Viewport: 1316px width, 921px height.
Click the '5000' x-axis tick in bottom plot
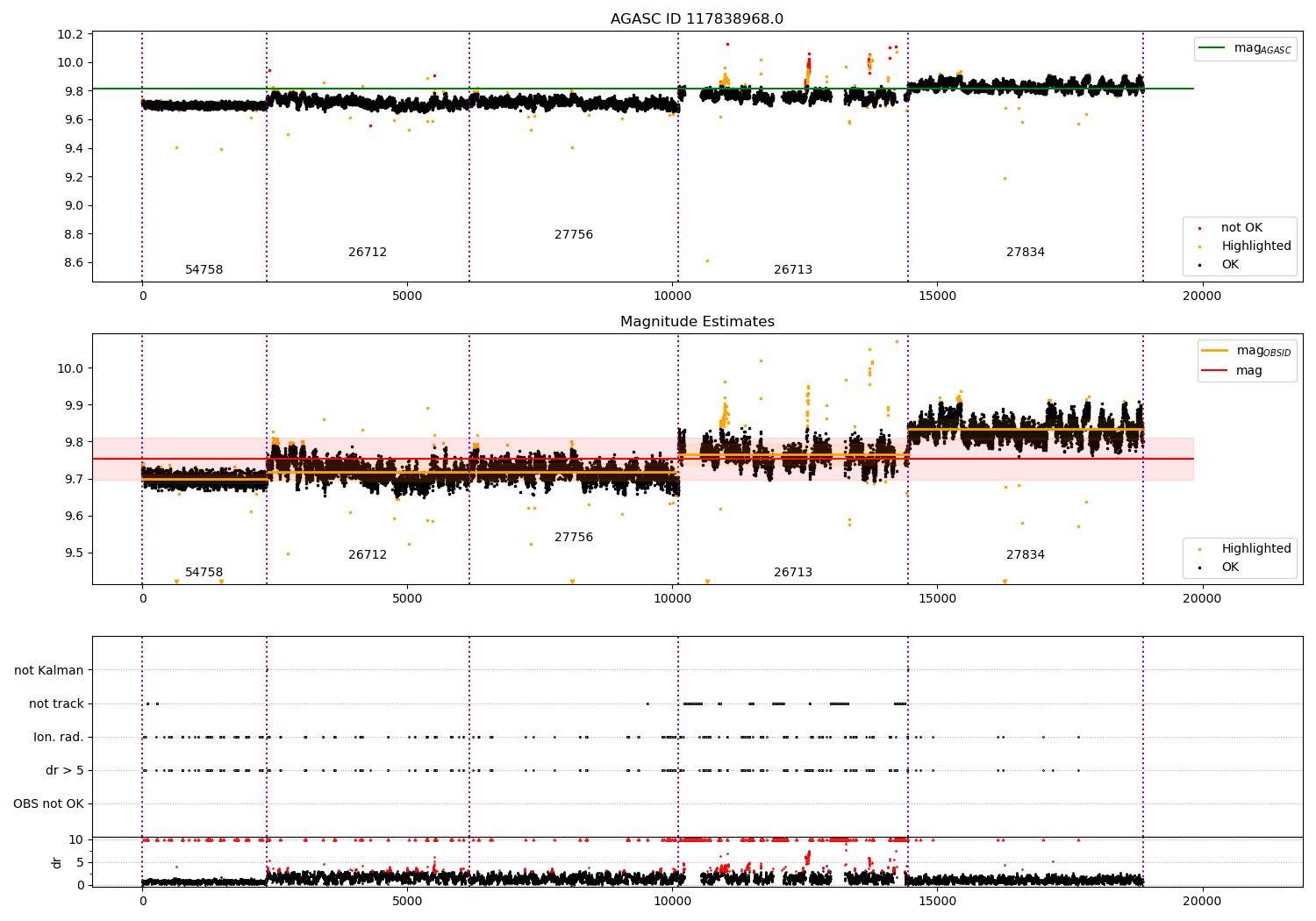coord(407,902)
